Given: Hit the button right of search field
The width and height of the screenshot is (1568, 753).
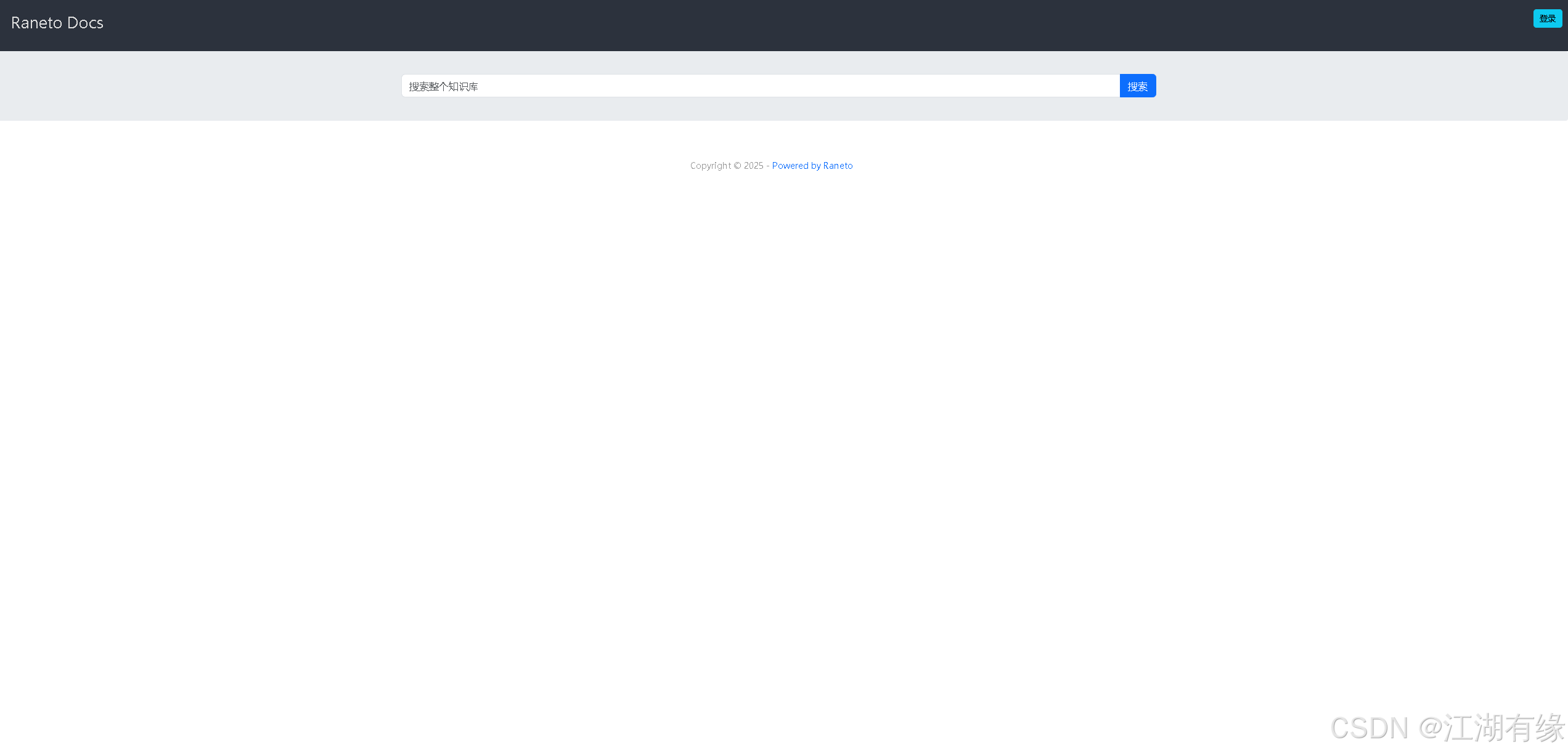Looking at the screenshot, I should coord(1137,86).
